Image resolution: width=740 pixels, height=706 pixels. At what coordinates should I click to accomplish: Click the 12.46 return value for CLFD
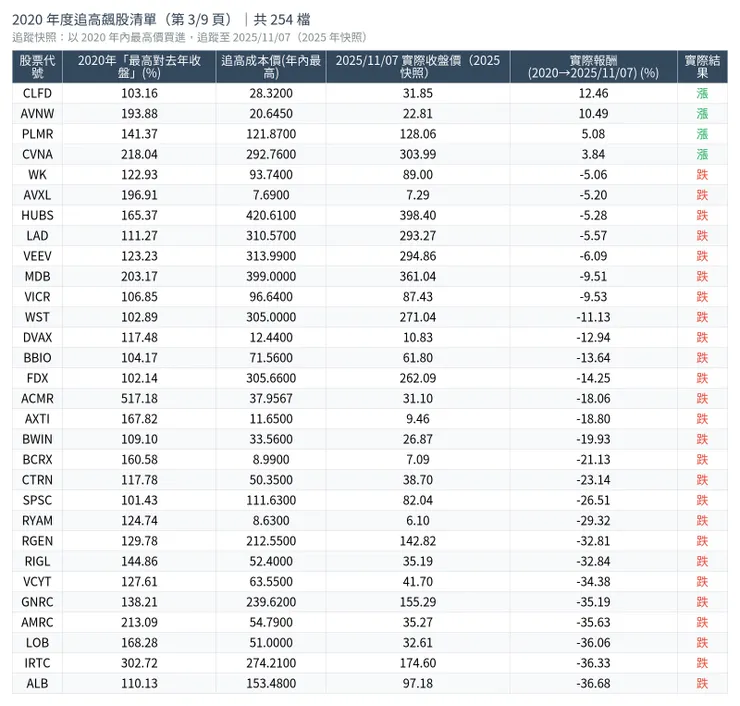(593, 93)
